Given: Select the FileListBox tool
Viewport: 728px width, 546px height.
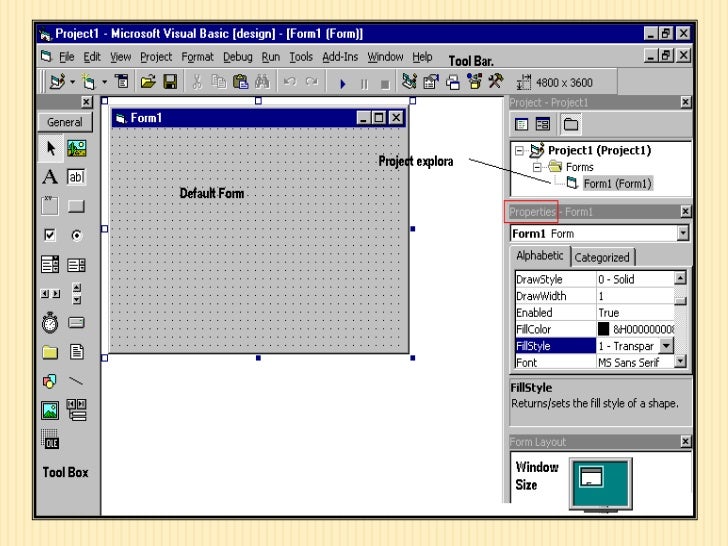Looking at the screenshot, I should pyautogui.click(x=77, y=352).
